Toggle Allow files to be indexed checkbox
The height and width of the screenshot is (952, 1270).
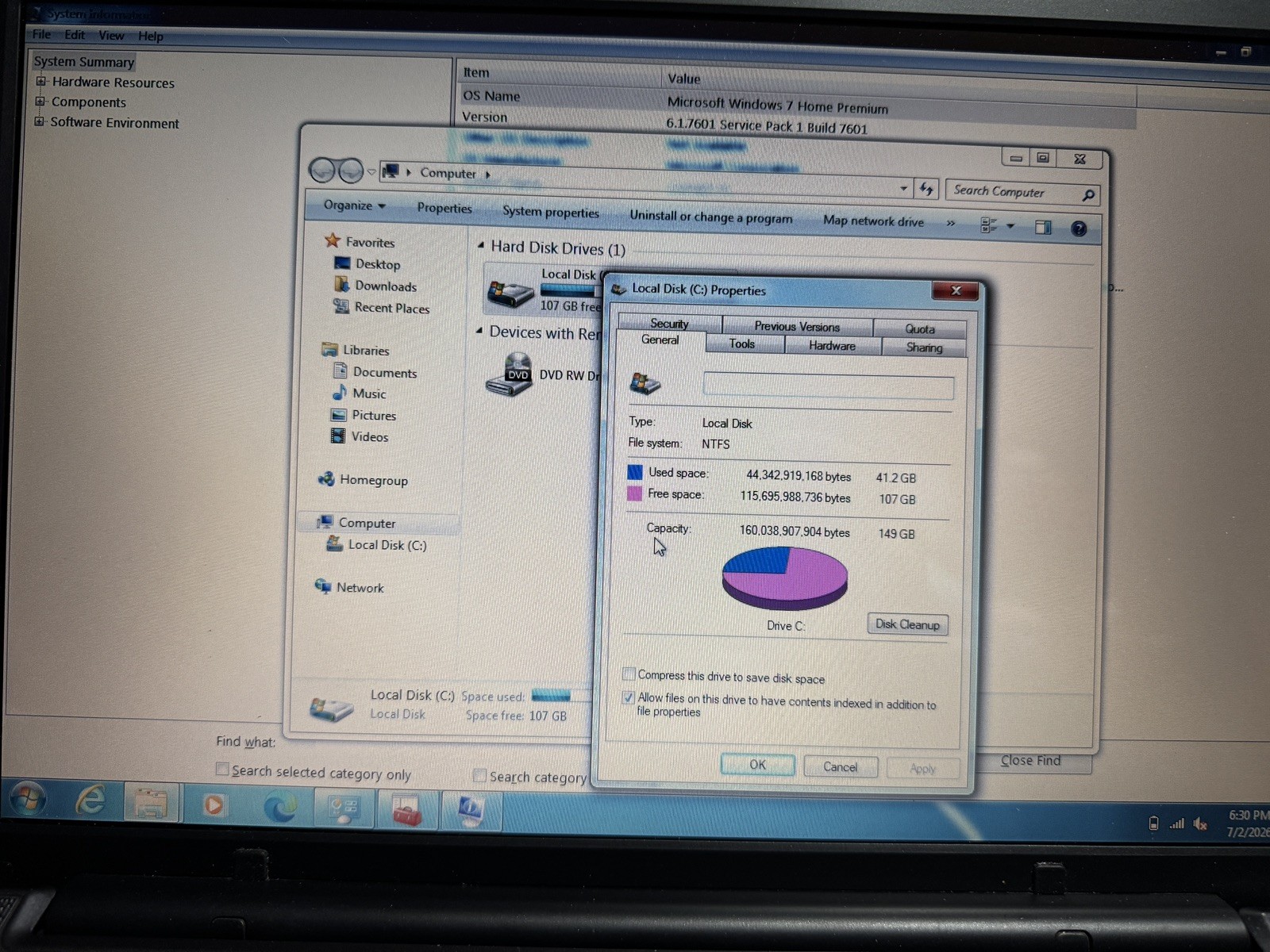click(628, 697)
